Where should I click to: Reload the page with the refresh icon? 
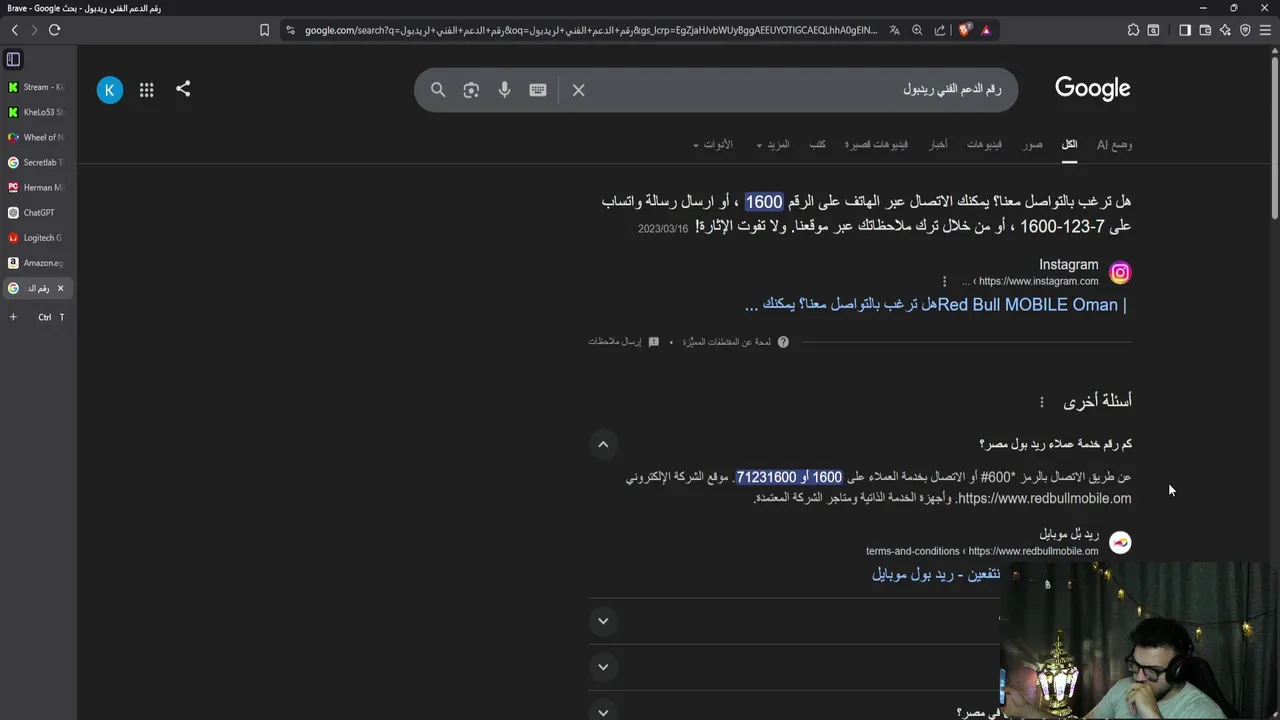coord(54,30)
